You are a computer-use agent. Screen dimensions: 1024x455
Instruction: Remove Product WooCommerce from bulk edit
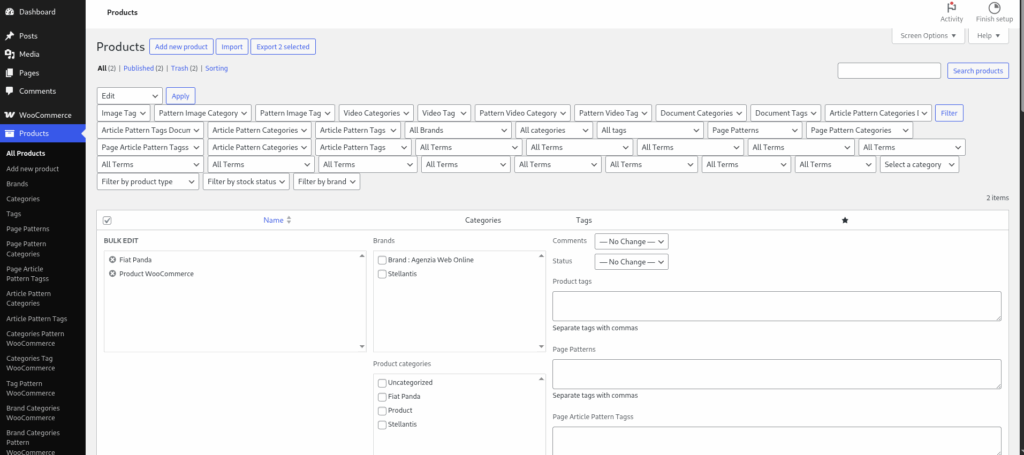[112, 274]
